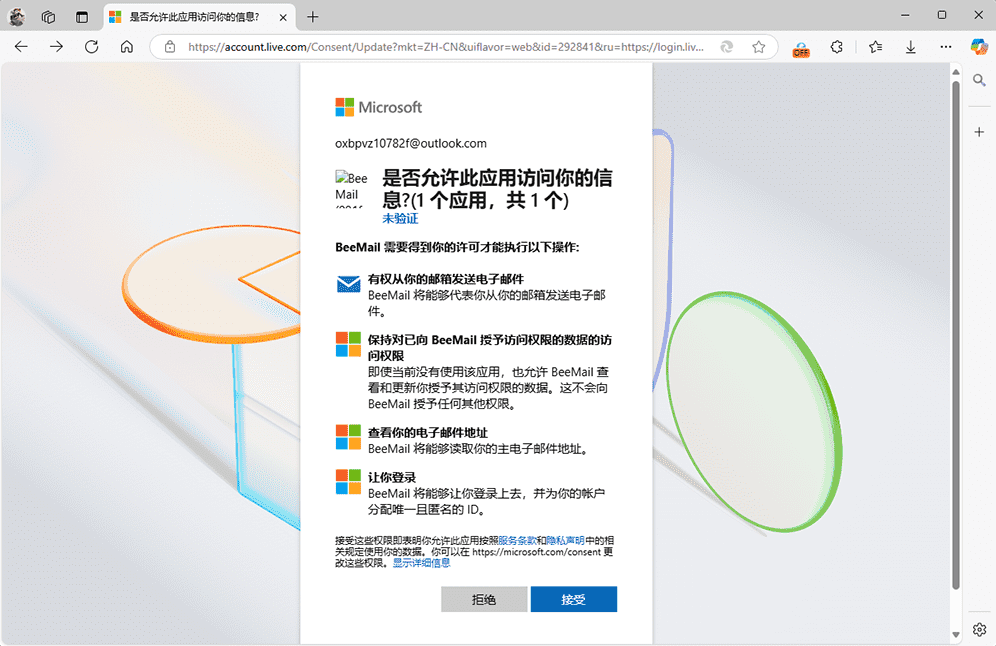The height and width of the screenshot is (646, 996).
Task: Click the 显示详细信息 link
Action: click(421, 563)
